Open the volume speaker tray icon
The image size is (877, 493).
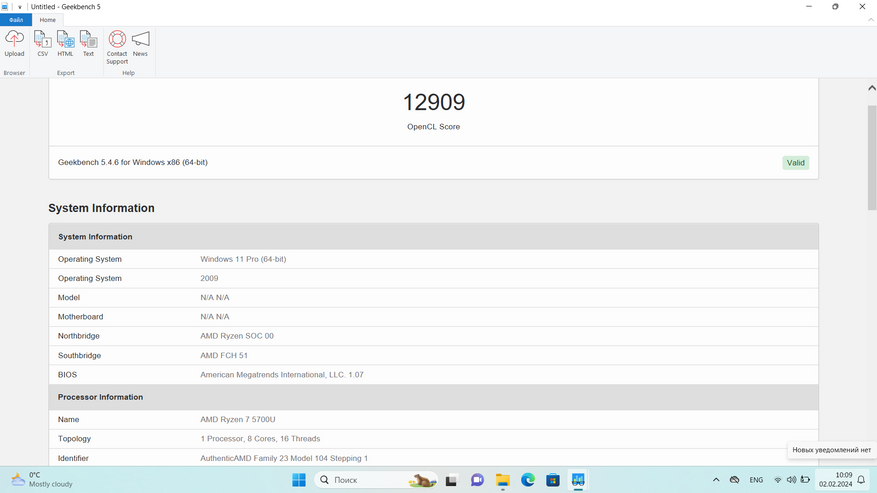point(791,480)
